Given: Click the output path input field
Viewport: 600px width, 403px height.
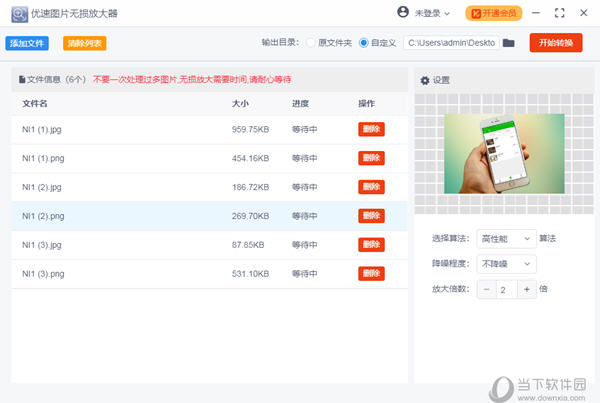Looking at the screenshot, I should pyautogui.click(x=452, y=43).
